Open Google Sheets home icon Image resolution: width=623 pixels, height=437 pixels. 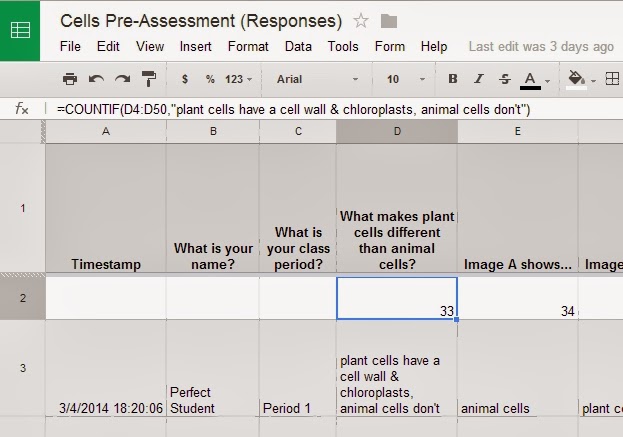coord(20,31)
